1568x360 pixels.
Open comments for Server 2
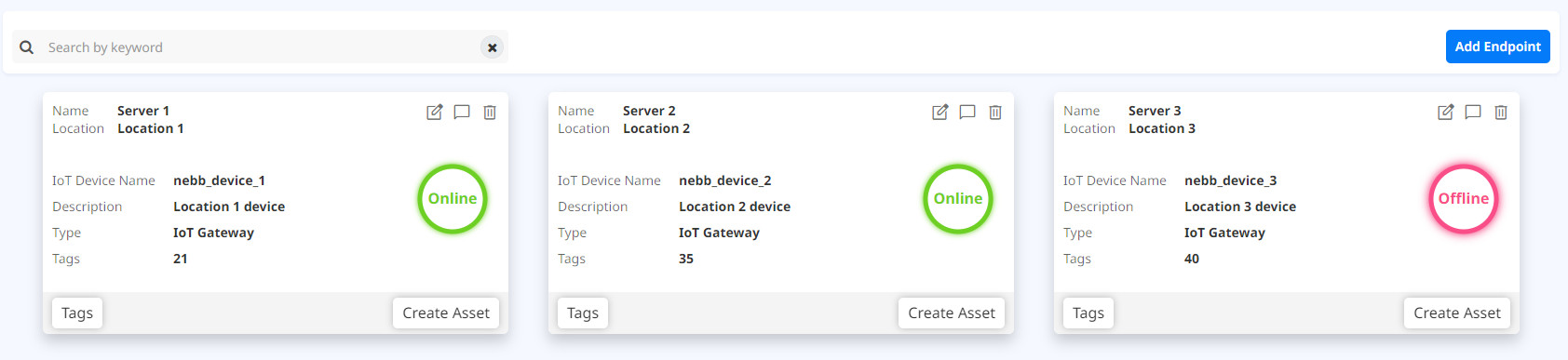(967, 112)
